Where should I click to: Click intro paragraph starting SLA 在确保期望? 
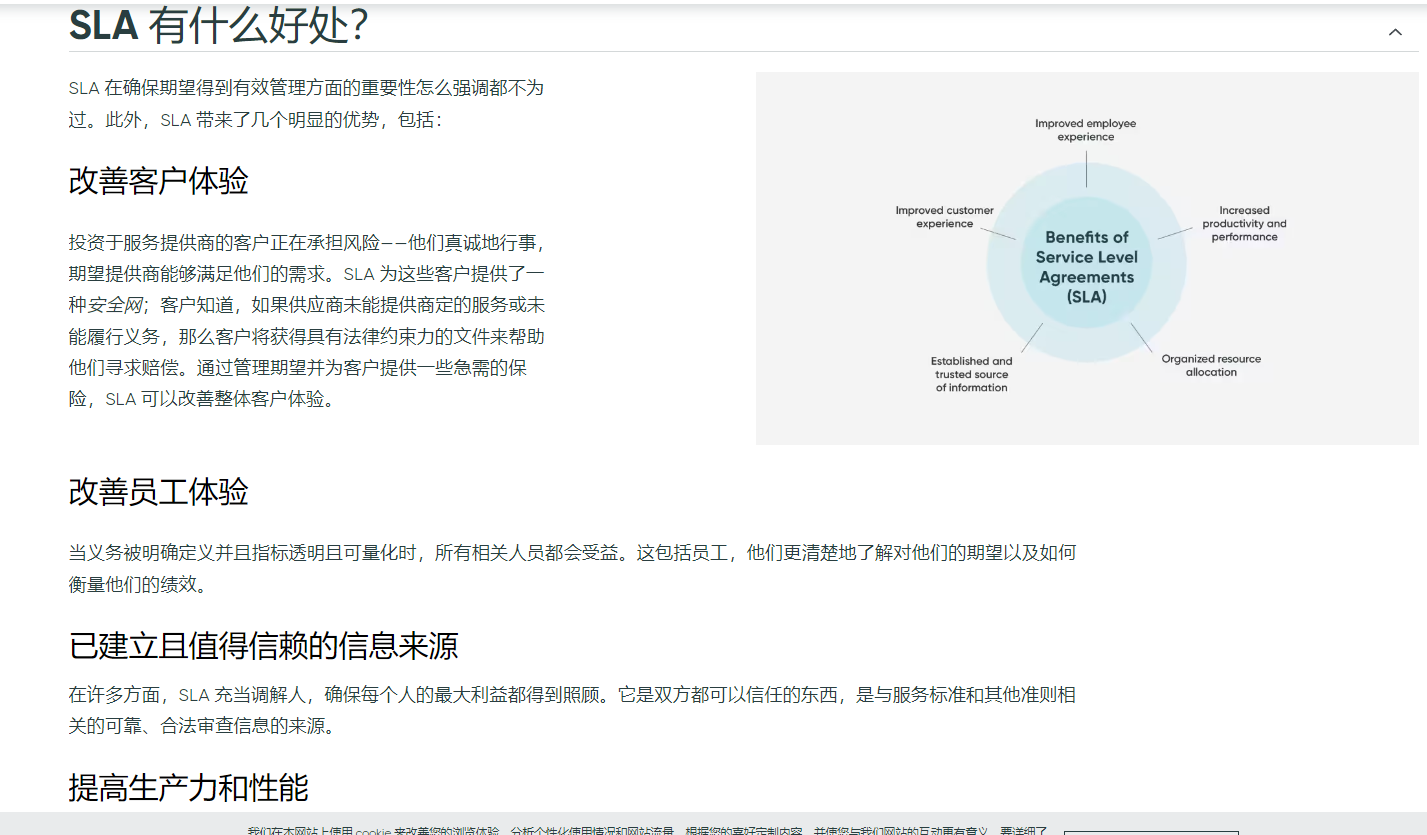306,103
